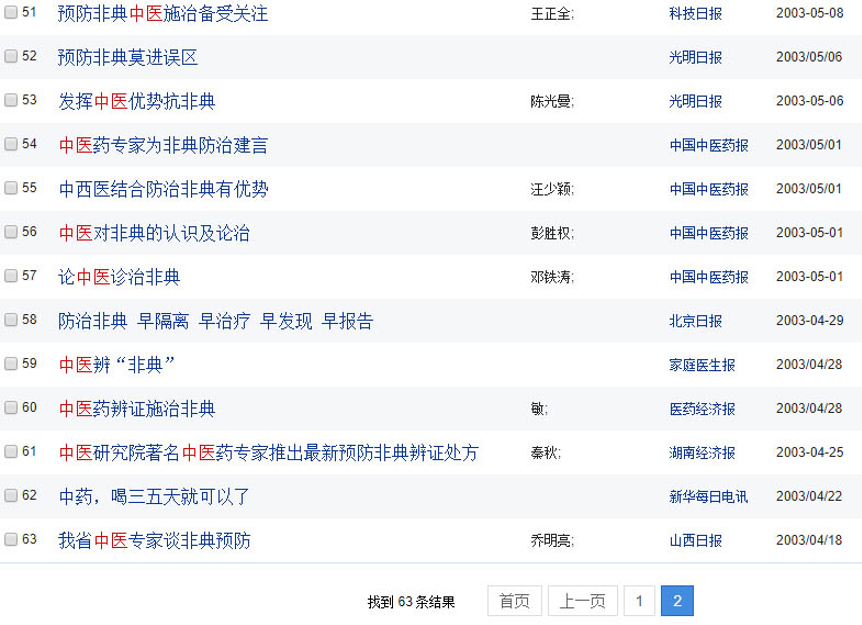Open article 中医研究院著名中医药专家推出最新预防非典辨证处方
The height and width of the screenshot is (625, 862).
[x=268, y=453]
